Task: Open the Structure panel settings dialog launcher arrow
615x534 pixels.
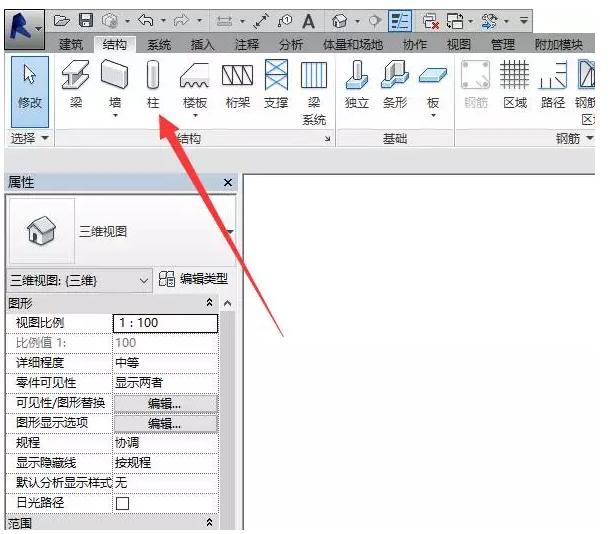Action: pos(328,139)
